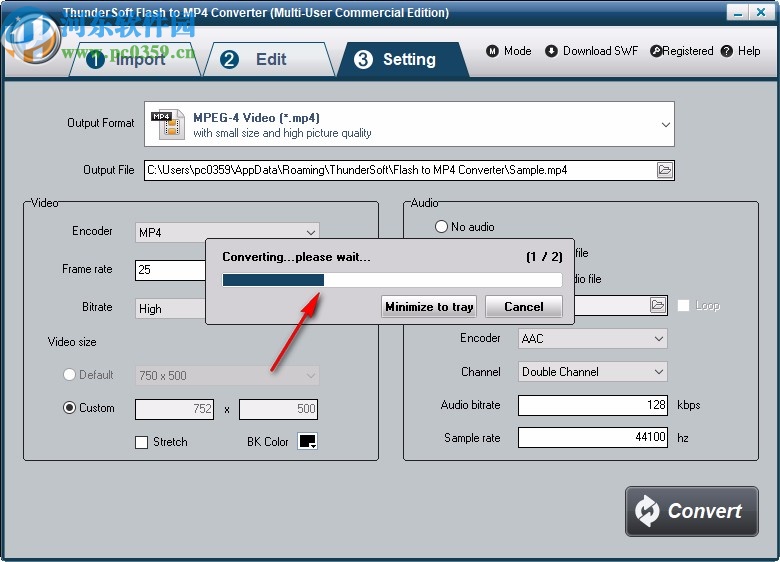This screenshot has height=562, width=780.
Task: Expand the Output Format dropdown
Action: pyautogui.click(x=666, y=124)
